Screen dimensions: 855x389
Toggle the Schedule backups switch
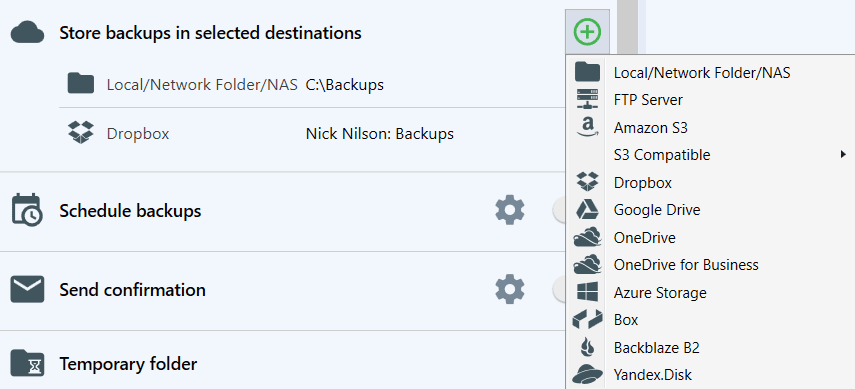click(x=559, y=211)
